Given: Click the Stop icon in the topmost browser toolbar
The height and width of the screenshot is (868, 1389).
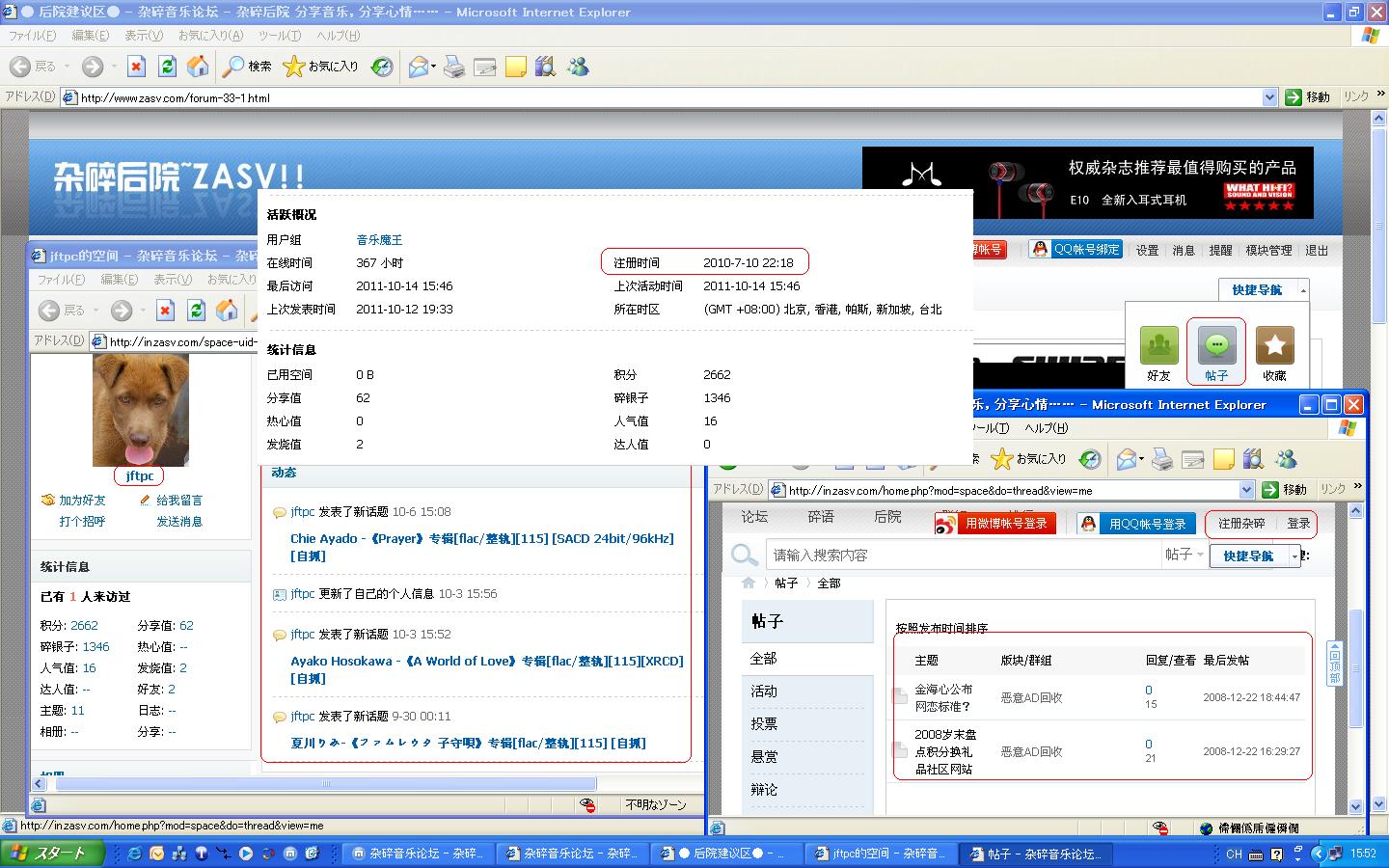Looking at the screenshot, I should point(136,67).
